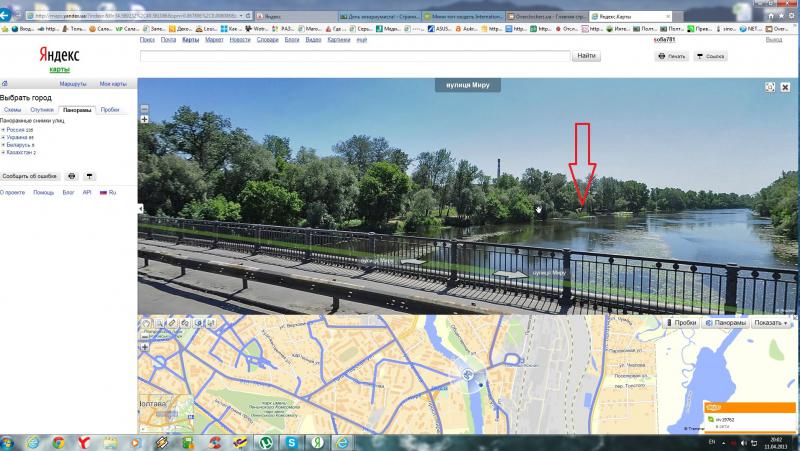The image size is (800, 451).
Task: Zoom in the panorama with plus button
Action: tap(144, 119)
